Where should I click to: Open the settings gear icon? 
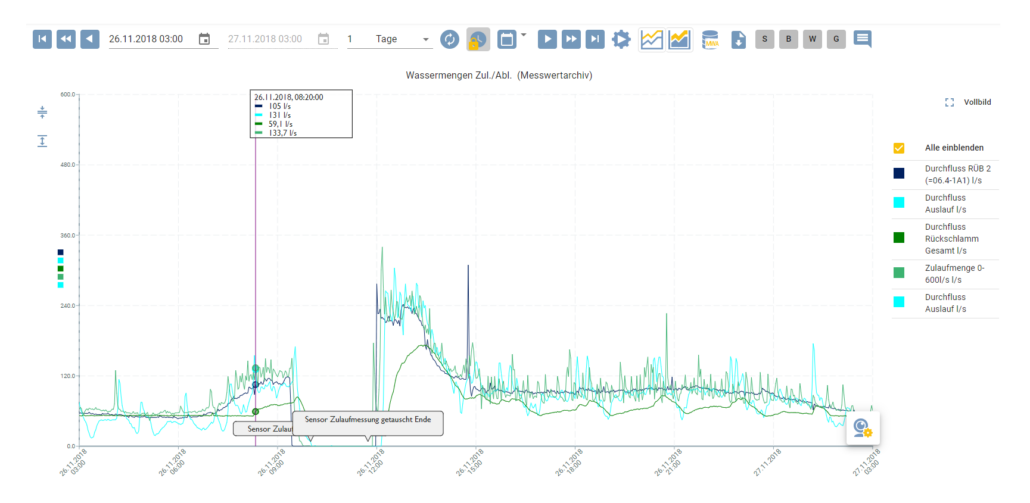tap(621, 39)
